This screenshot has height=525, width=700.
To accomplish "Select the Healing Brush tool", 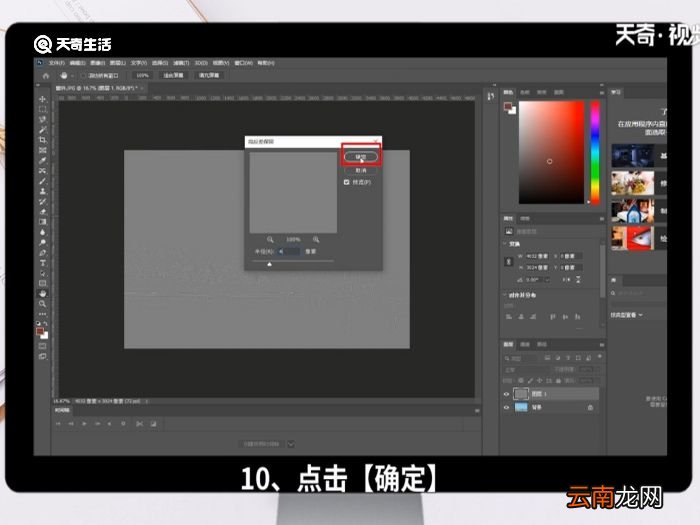I will 42,171.
